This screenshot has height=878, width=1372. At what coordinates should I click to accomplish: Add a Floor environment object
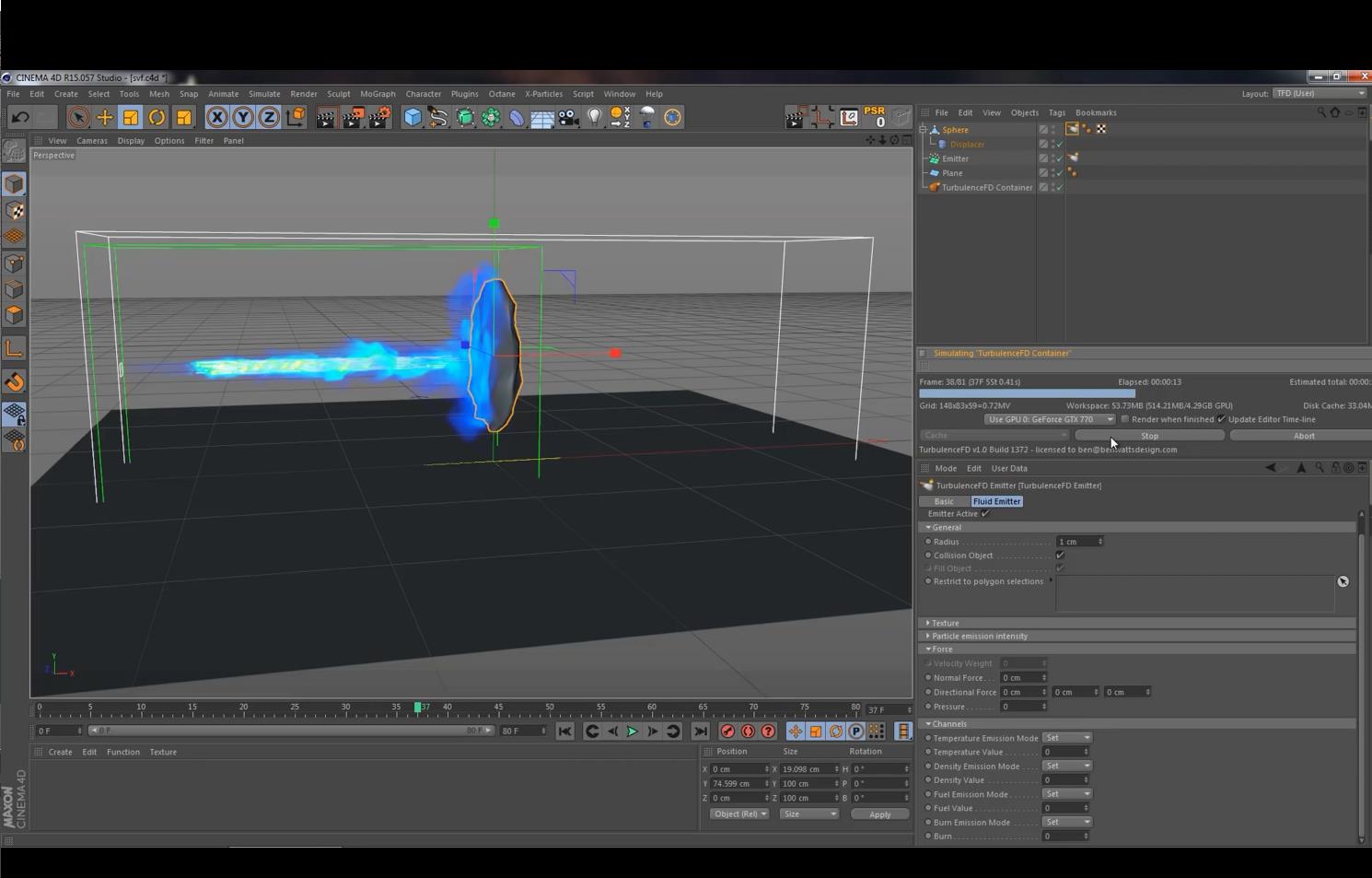[x=542, y=117]
